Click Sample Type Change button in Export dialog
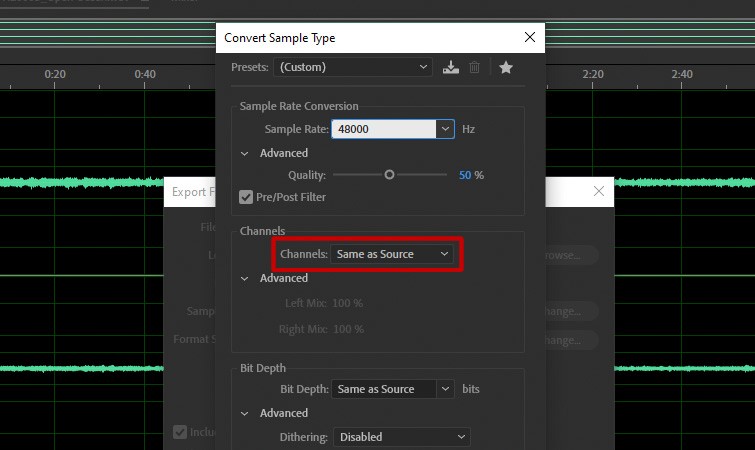Image resolution: width=755 pixels, height=450 pixels. click(x=572, y=311)
